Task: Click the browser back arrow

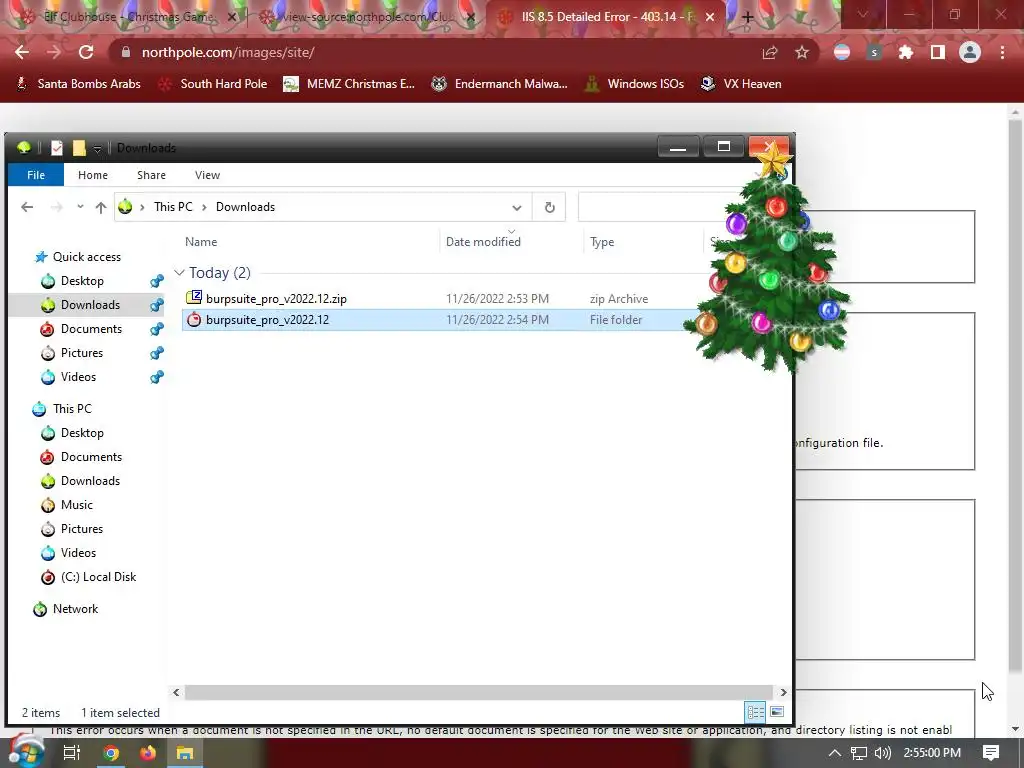Action: pos(22,52)
